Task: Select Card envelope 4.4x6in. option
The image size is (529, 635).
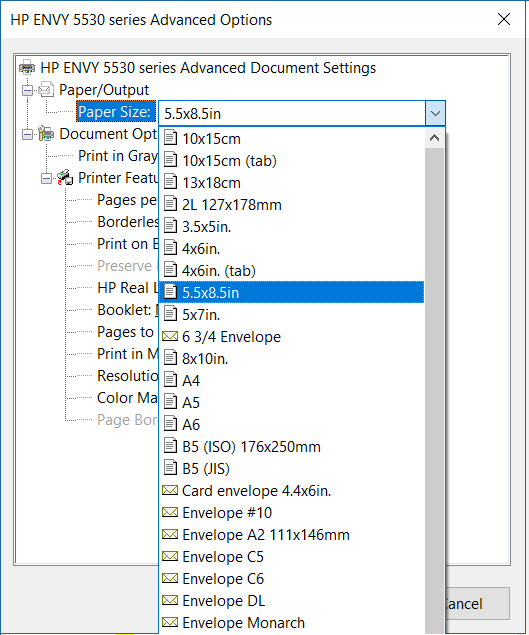Action: click(292, 490)
